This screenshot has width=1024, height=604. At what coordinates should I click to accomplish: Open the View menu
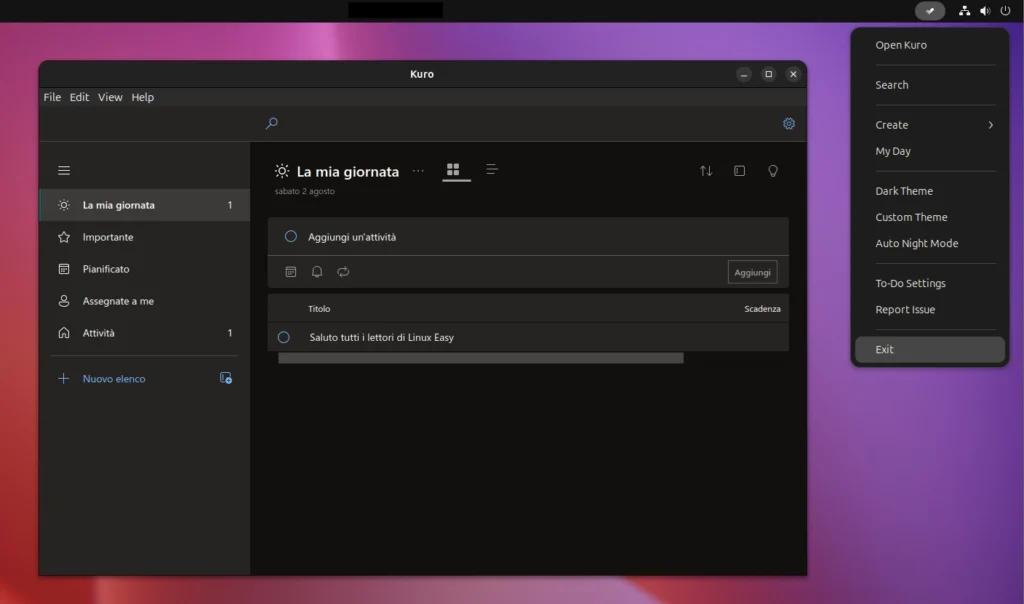pyautogui.click(x=110, y=97)
